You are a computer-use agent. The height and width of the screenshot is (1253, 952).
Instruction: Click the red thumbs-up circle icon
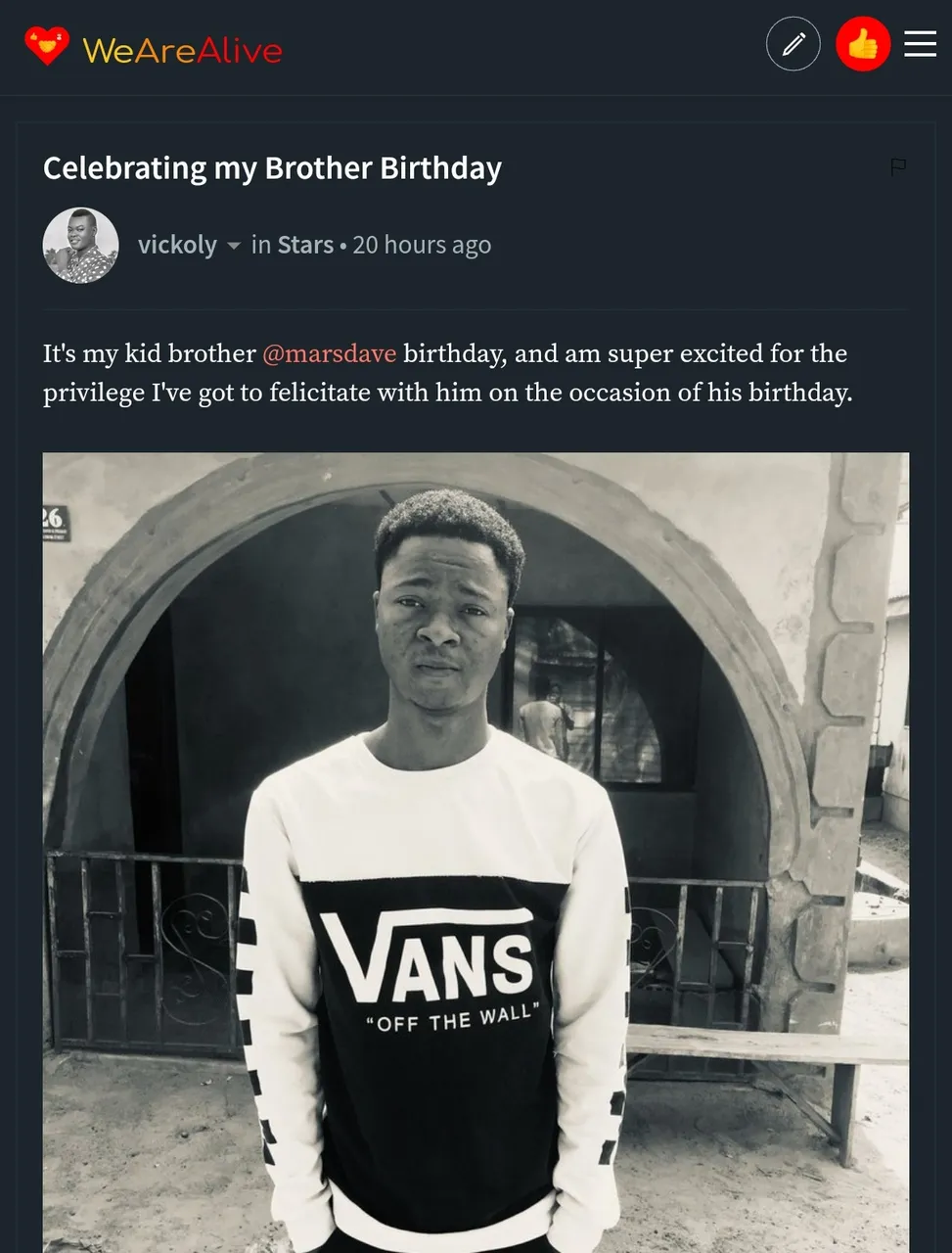pos(862,44)
